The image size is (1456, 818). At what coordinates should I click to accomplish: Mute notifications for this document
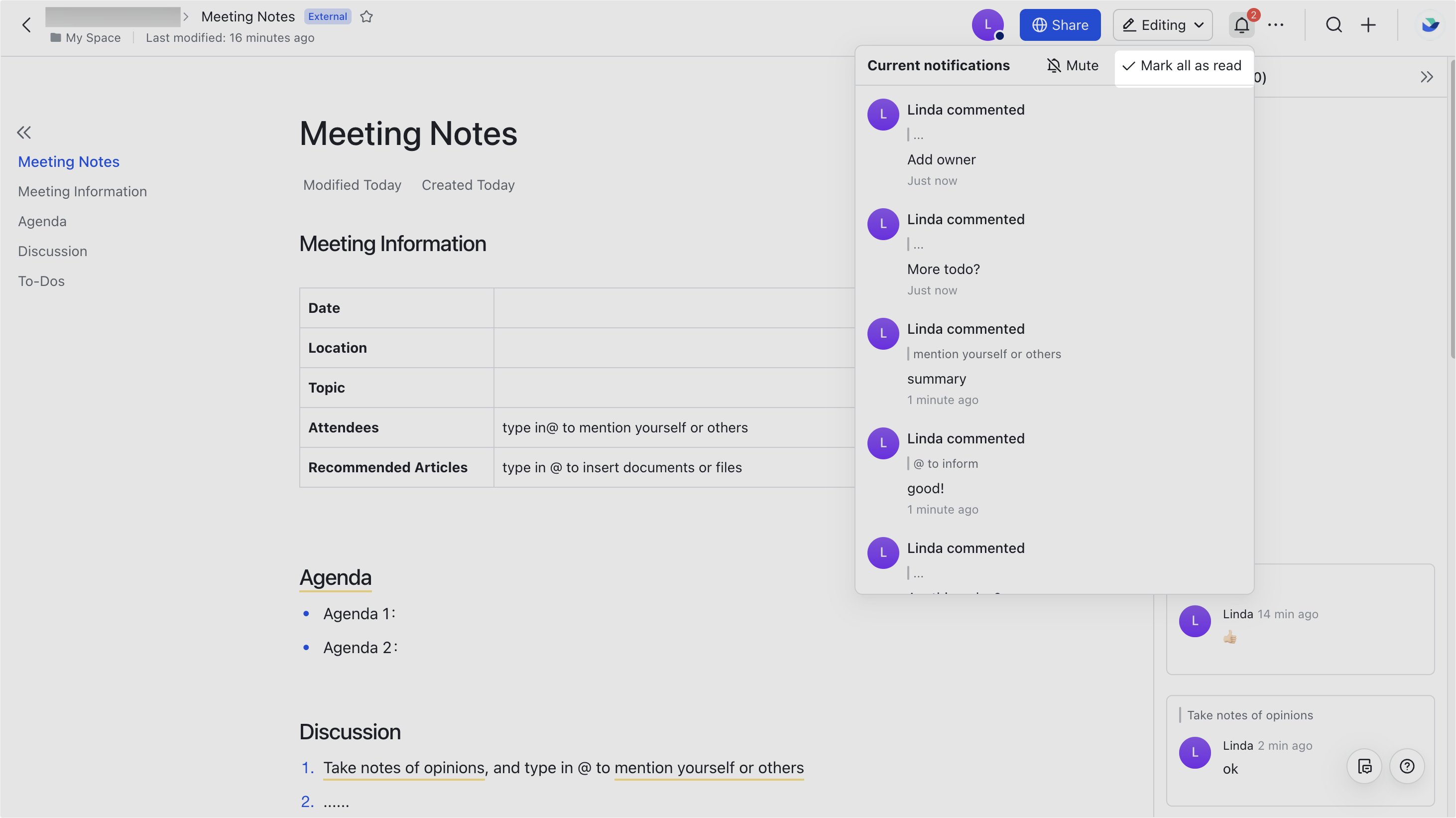click(1072, 65)
